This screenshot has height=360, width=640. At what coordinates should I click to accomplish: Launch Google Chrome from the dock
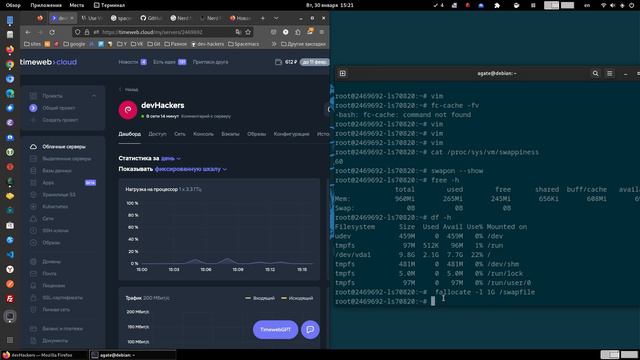(x=10, y=64)
